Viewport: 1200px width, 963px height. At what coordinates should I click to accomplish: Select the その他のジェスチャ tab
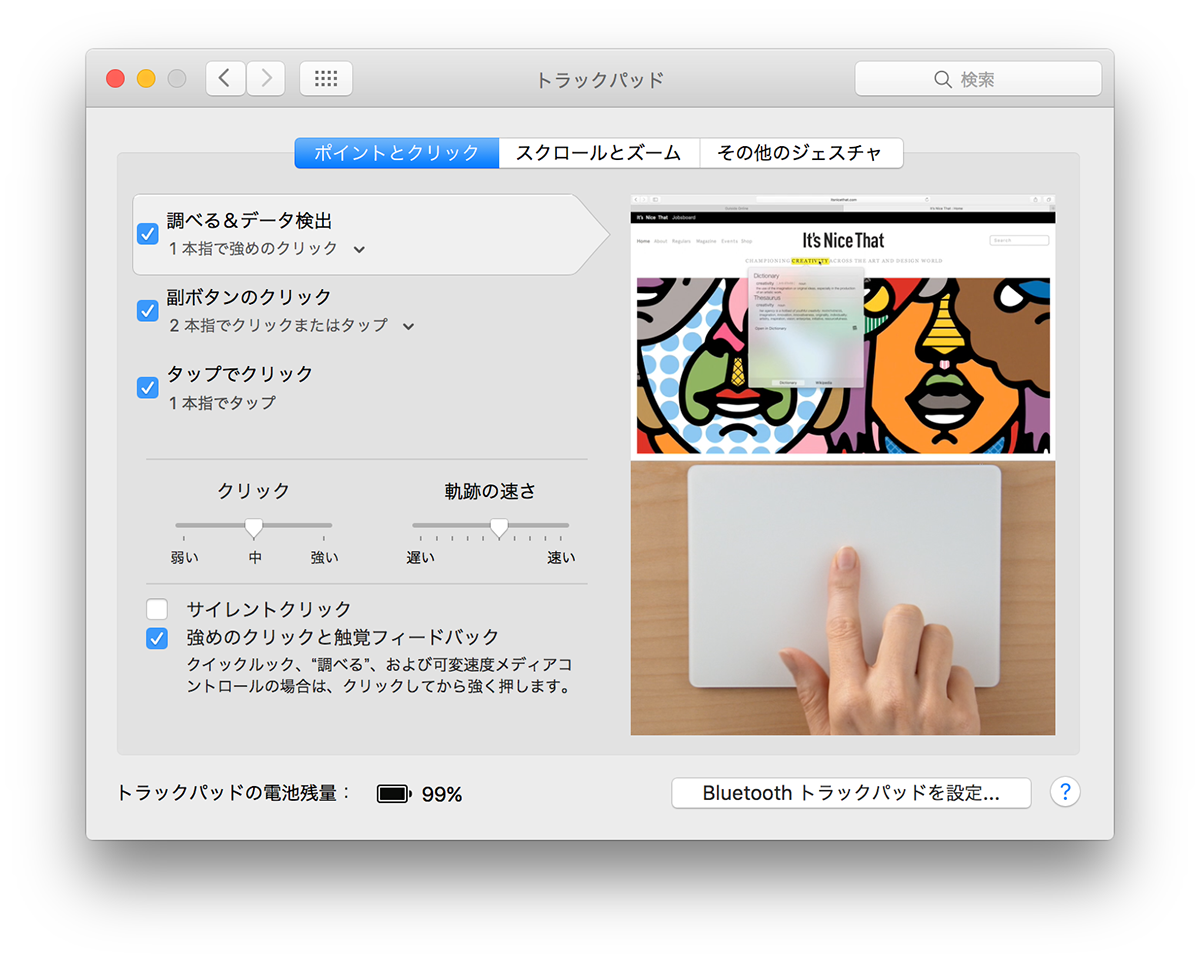tap(800, 152)
